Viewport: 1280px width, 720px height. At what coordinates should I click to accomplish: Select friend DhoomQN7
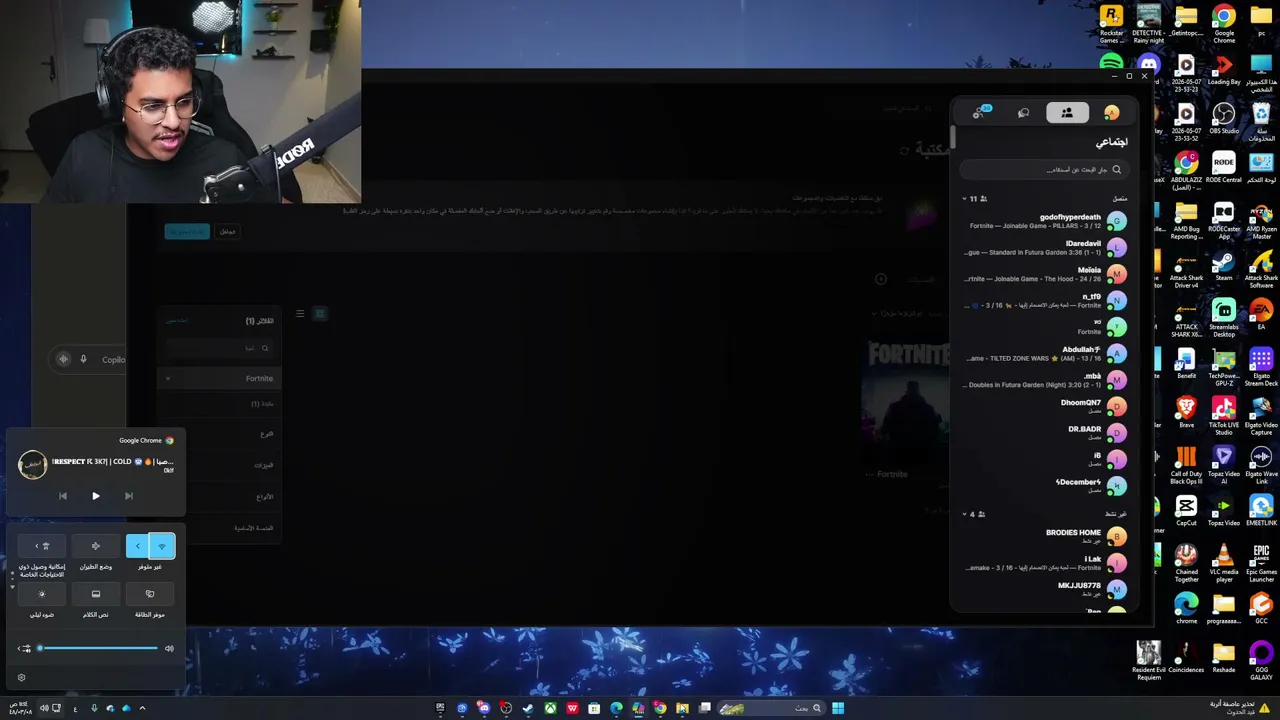[1043, 407]
